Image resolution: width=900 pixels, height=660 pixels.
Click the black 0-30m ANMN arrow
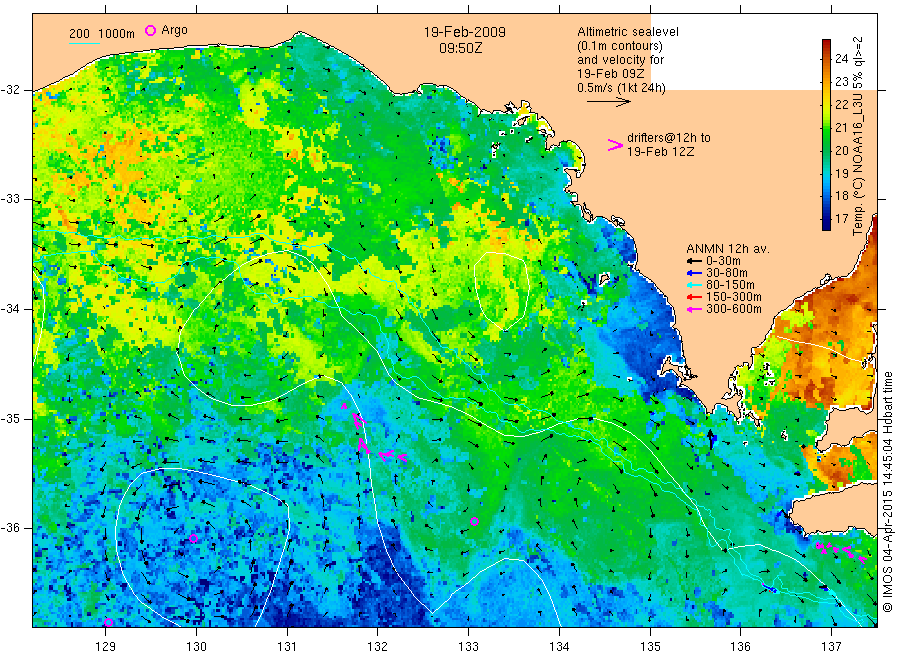695,261
